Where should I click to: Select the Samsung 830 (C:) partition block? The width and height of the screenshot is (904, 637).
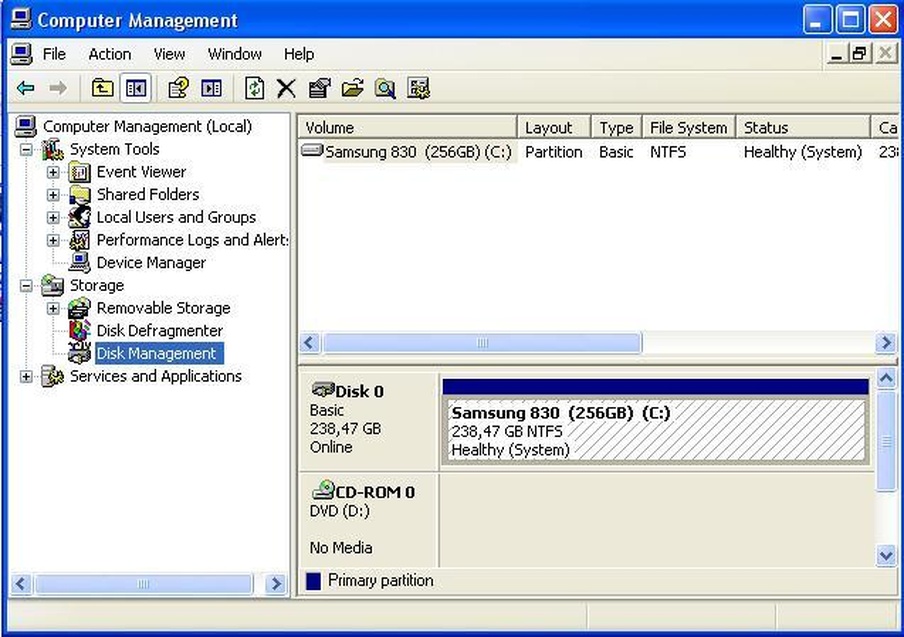point(656,430)
